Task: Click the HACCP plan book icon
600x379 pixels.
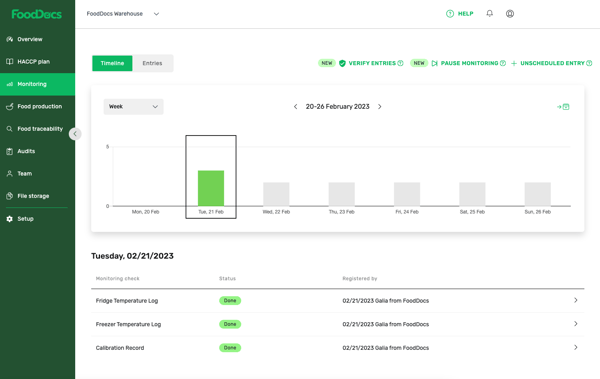Action: (x=10, y=62)
